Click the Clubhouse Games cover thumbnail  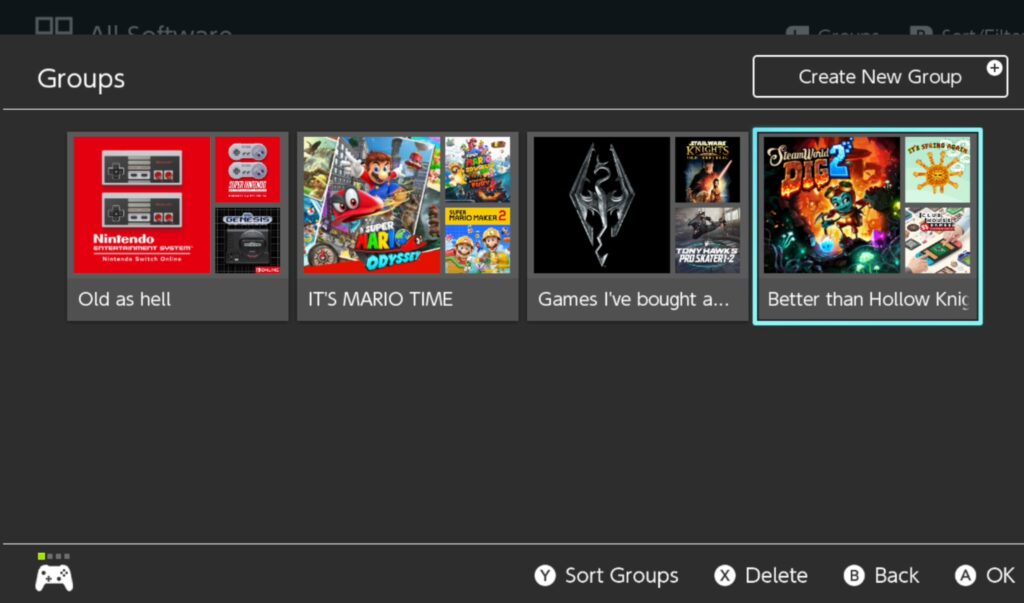[937, 240]
